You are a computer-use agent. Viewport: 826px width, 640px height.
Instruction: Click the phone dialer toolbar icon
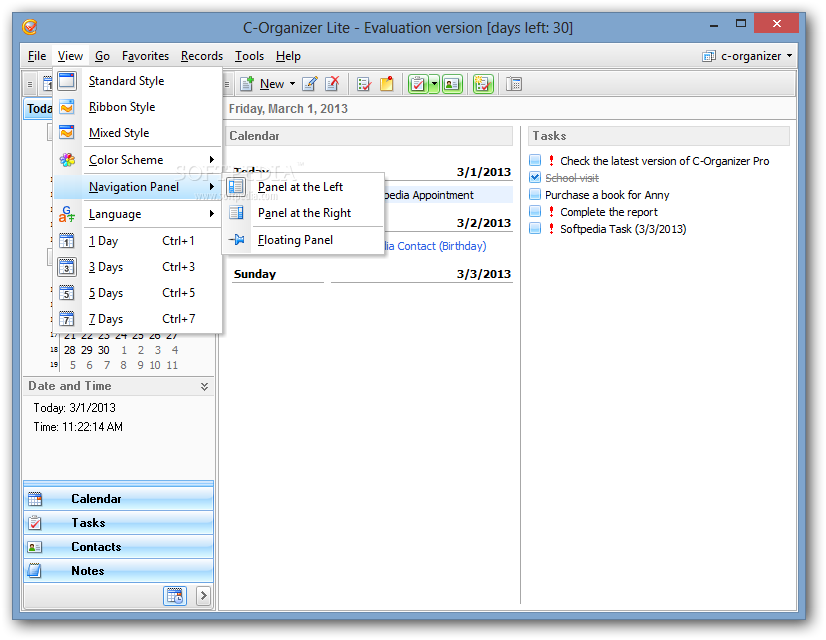(x=514, y=84)
